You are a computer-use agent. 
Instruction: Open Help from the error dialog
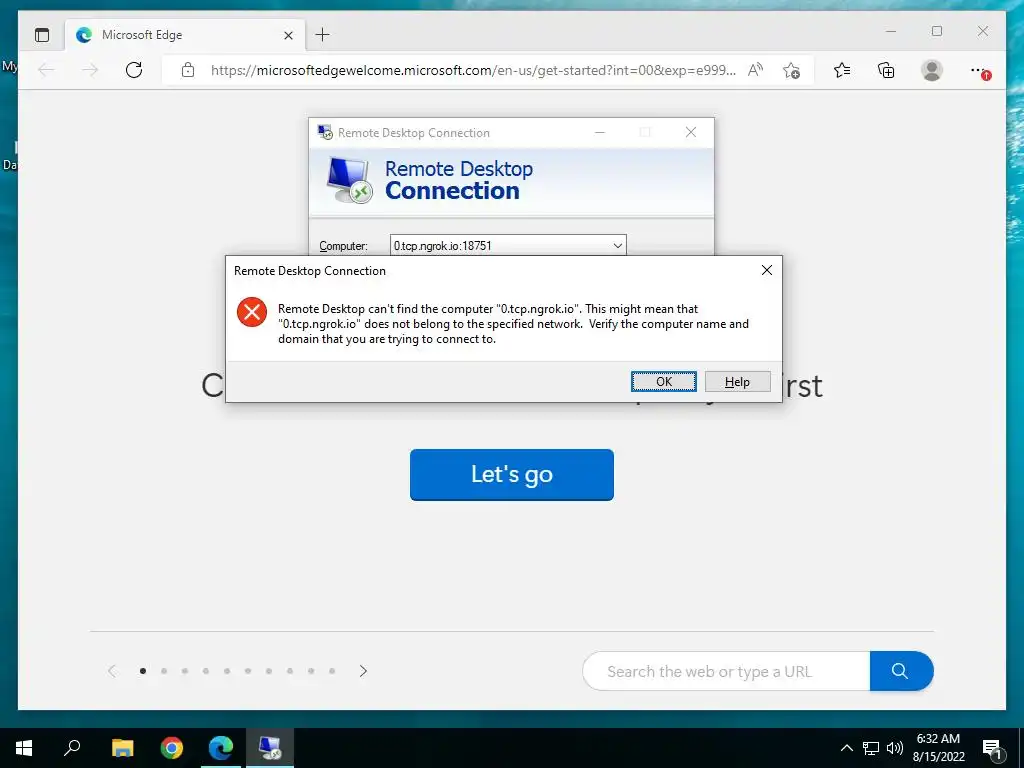[737, 382]
